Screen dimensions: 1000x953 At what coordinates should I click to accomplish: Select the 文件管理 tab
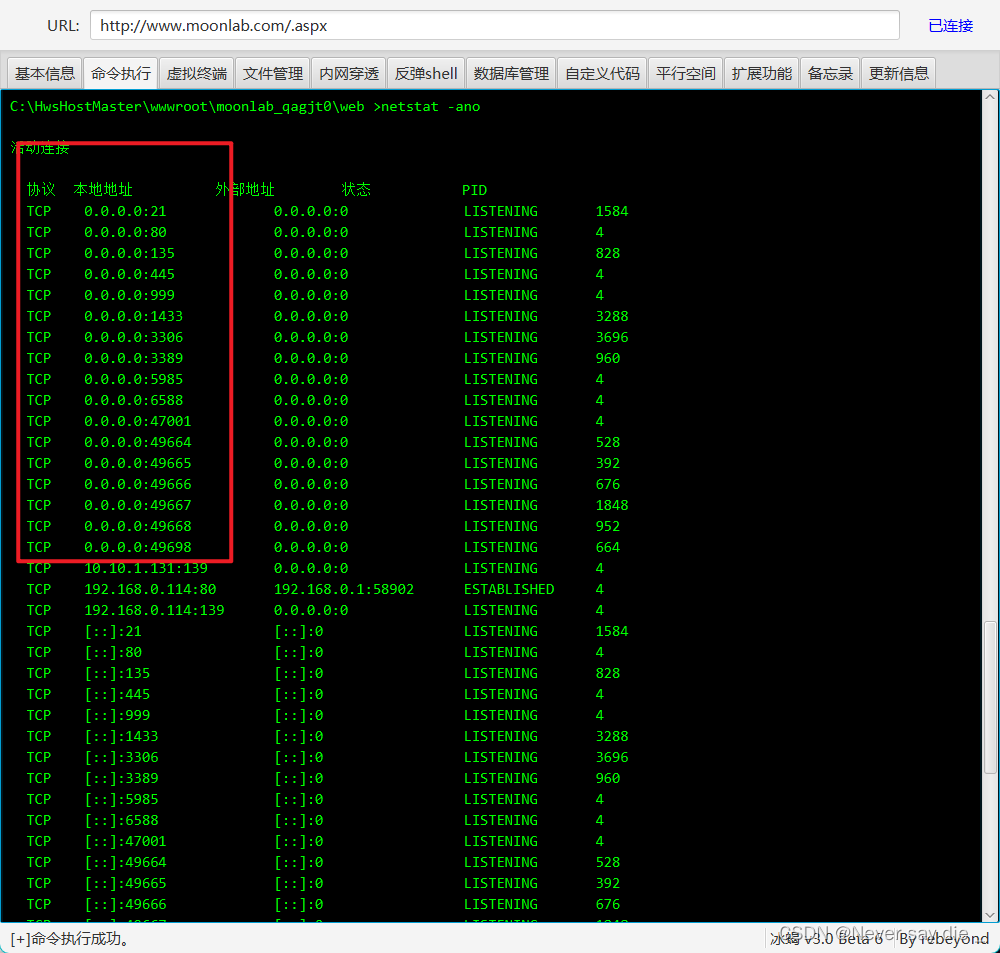click(272, 73)
